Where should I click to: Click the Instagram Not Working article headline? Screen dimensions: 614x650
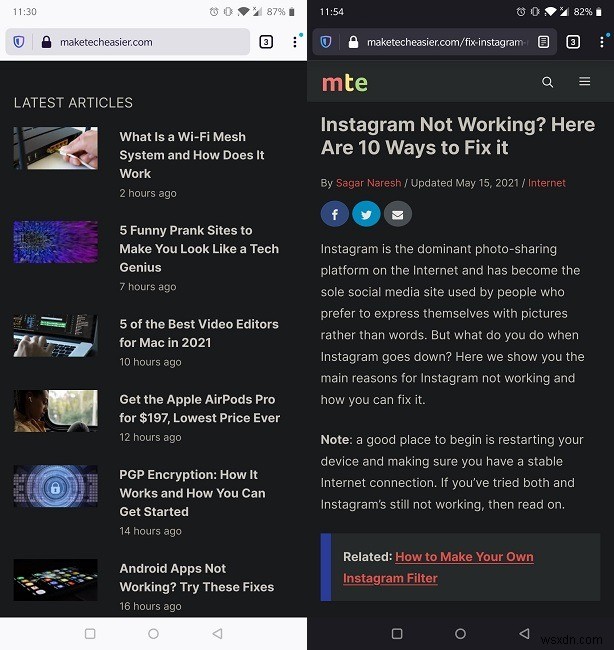pos(458,136)
